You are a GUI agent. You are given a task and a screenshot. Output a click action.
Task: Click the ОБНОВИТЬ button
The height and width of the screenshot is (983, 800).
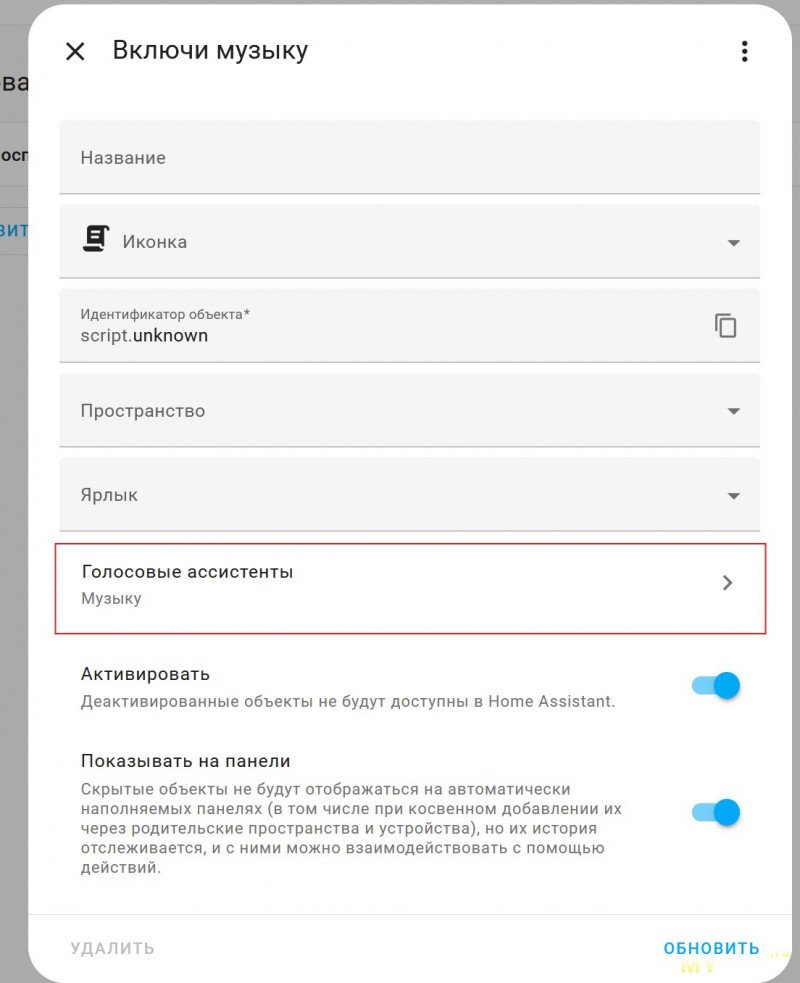point(712,948)
